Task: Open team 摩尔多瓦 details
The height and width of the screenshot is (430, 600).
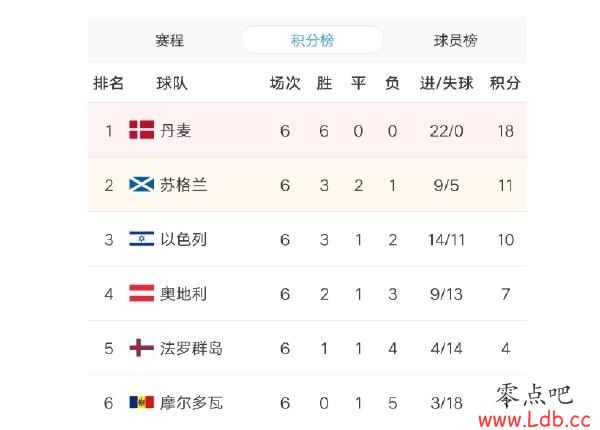Action: (x=191, y=402)
